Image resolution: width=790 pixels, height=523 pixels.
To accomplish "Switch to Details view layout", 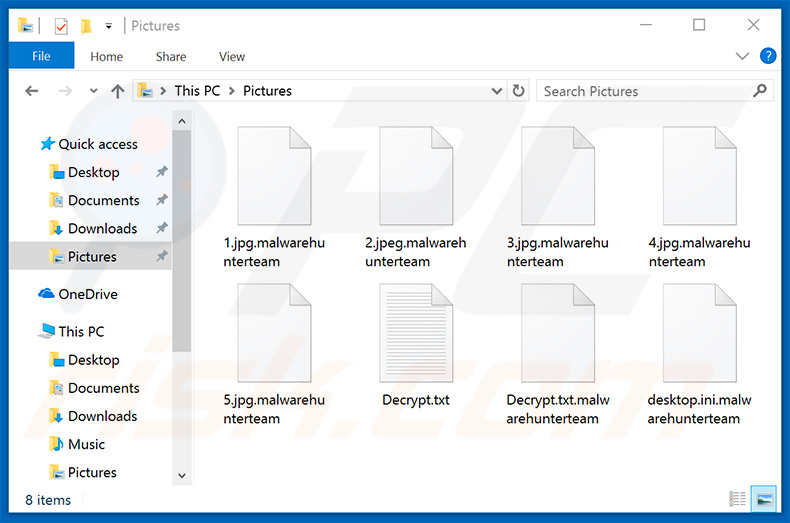I will click(x=738, y=499).
